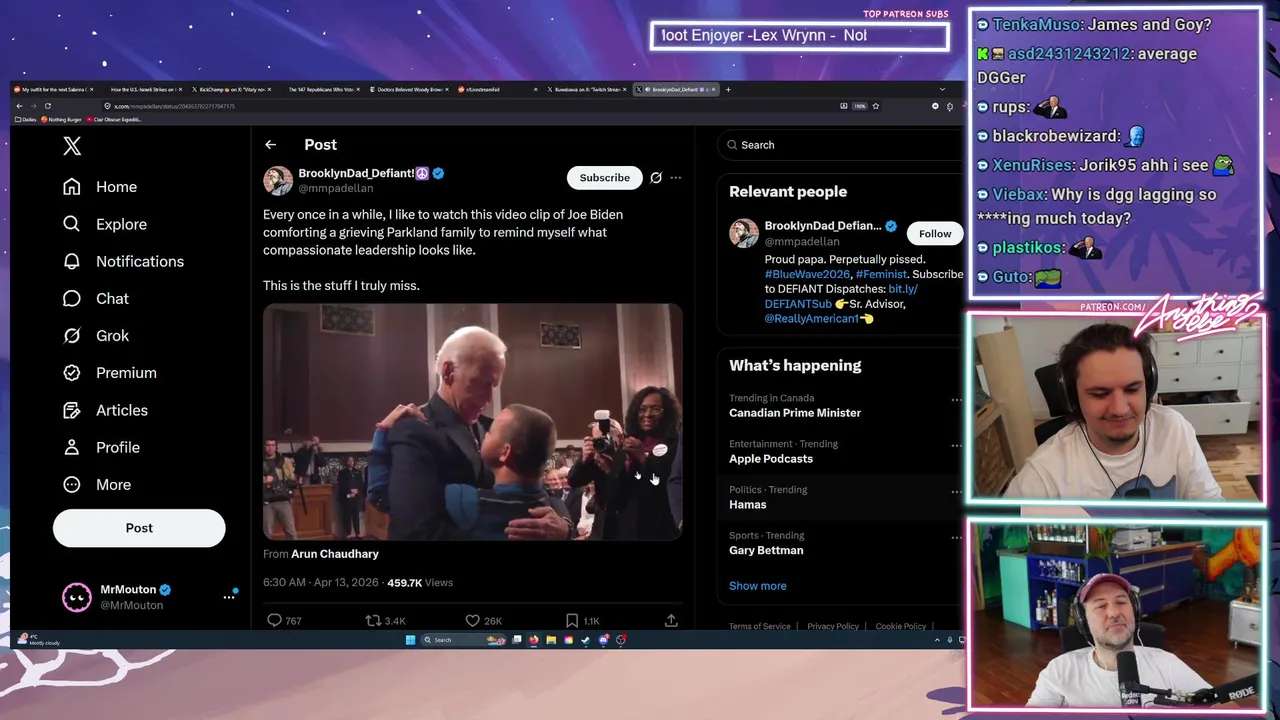
Task: Open BrooklynDad_Defiant avatar on the post
Action: point(278,180)
